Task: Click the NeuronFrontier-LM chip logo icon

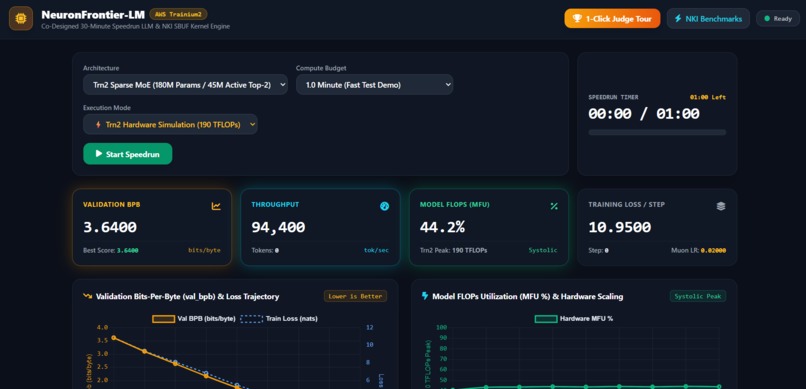Action: pos(21,18)
